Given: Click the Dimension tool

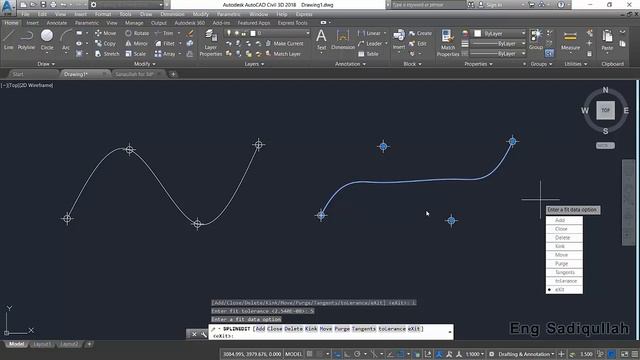Looking at the screenshot, I should coord(343,40).
